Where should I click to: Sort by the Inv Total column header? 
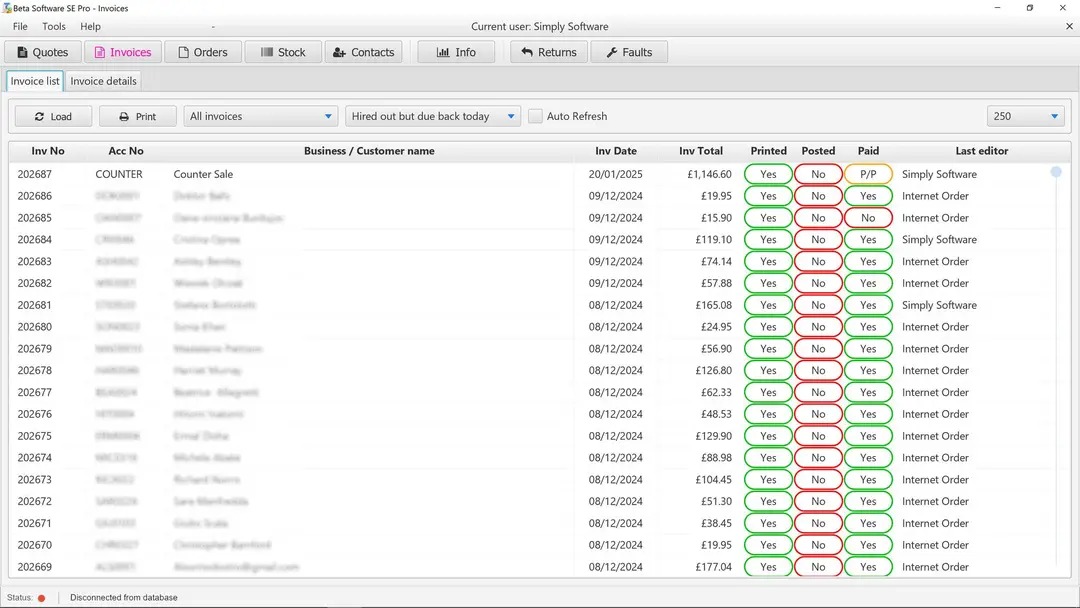[x=700, y=151]
